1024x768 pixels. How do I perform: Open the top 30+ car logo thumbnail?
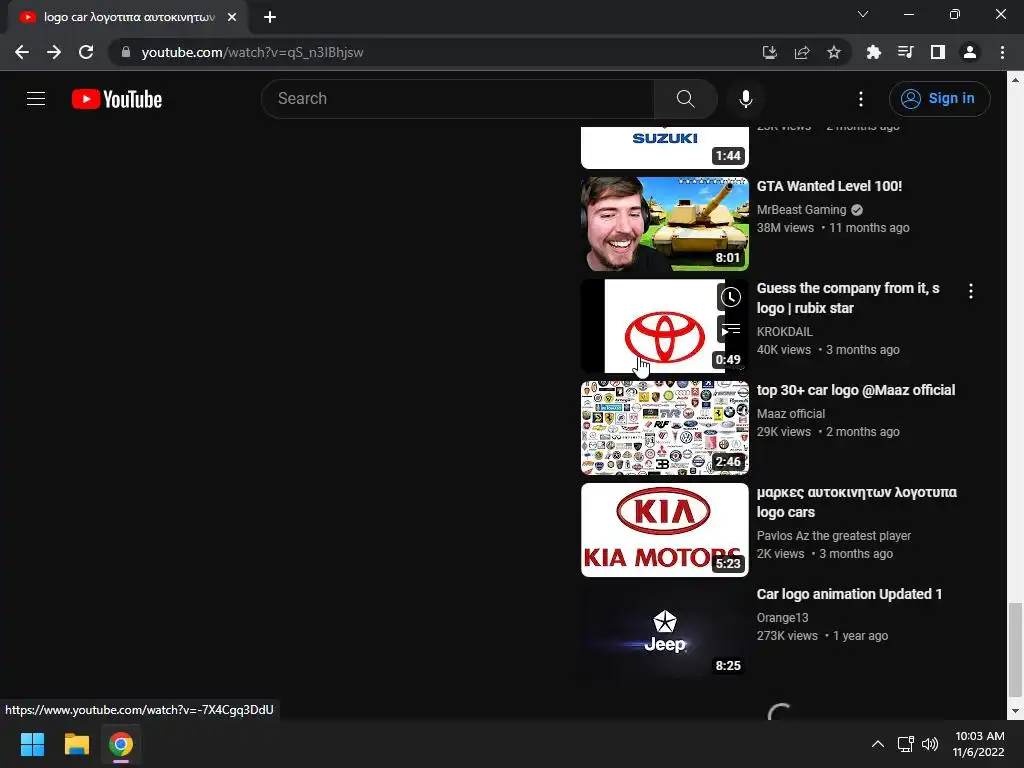[664, 428]
